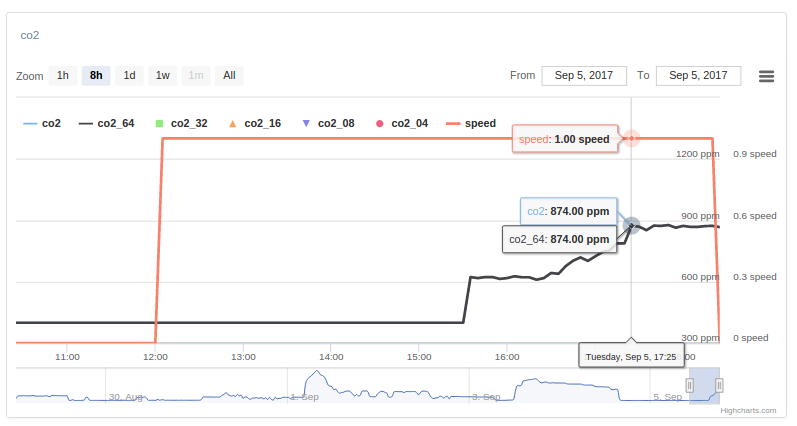797x426 pixels.
Task: Click the co2 data point marker at 17:25
Action: pyautogui.click(x=631, y=223)
